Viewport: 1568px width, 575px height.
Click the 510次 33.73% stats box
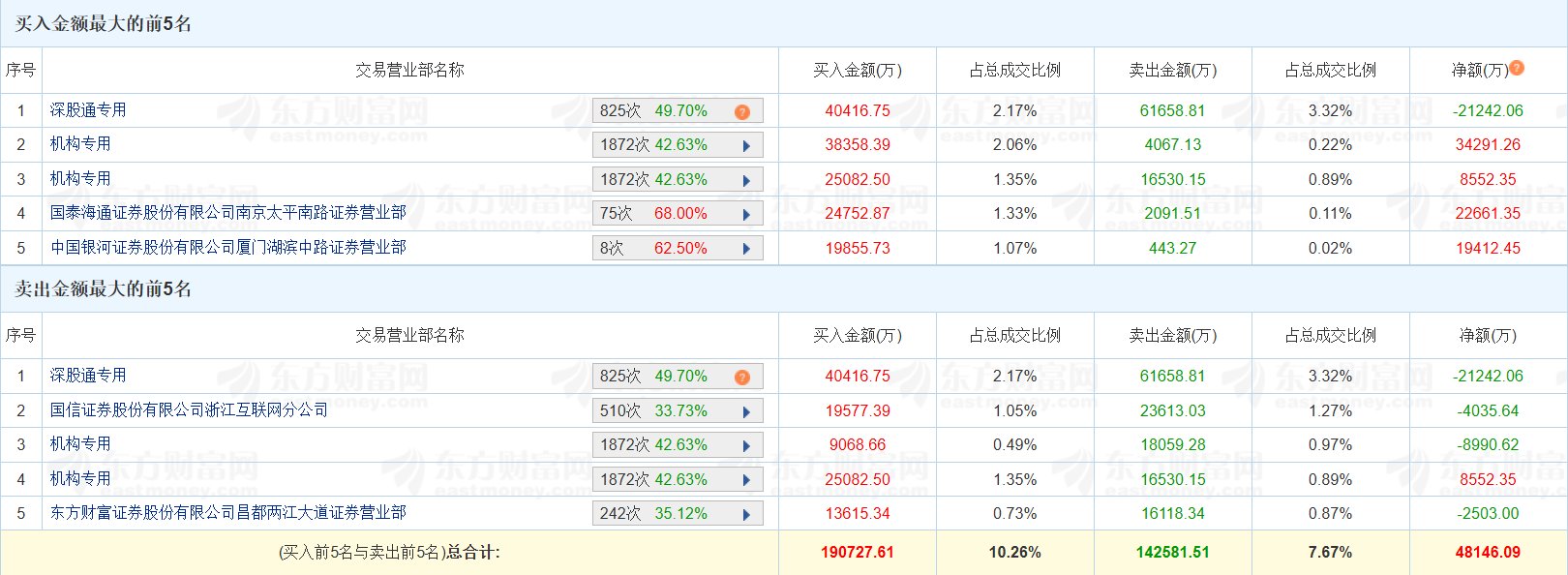click(x=668, y=411)
